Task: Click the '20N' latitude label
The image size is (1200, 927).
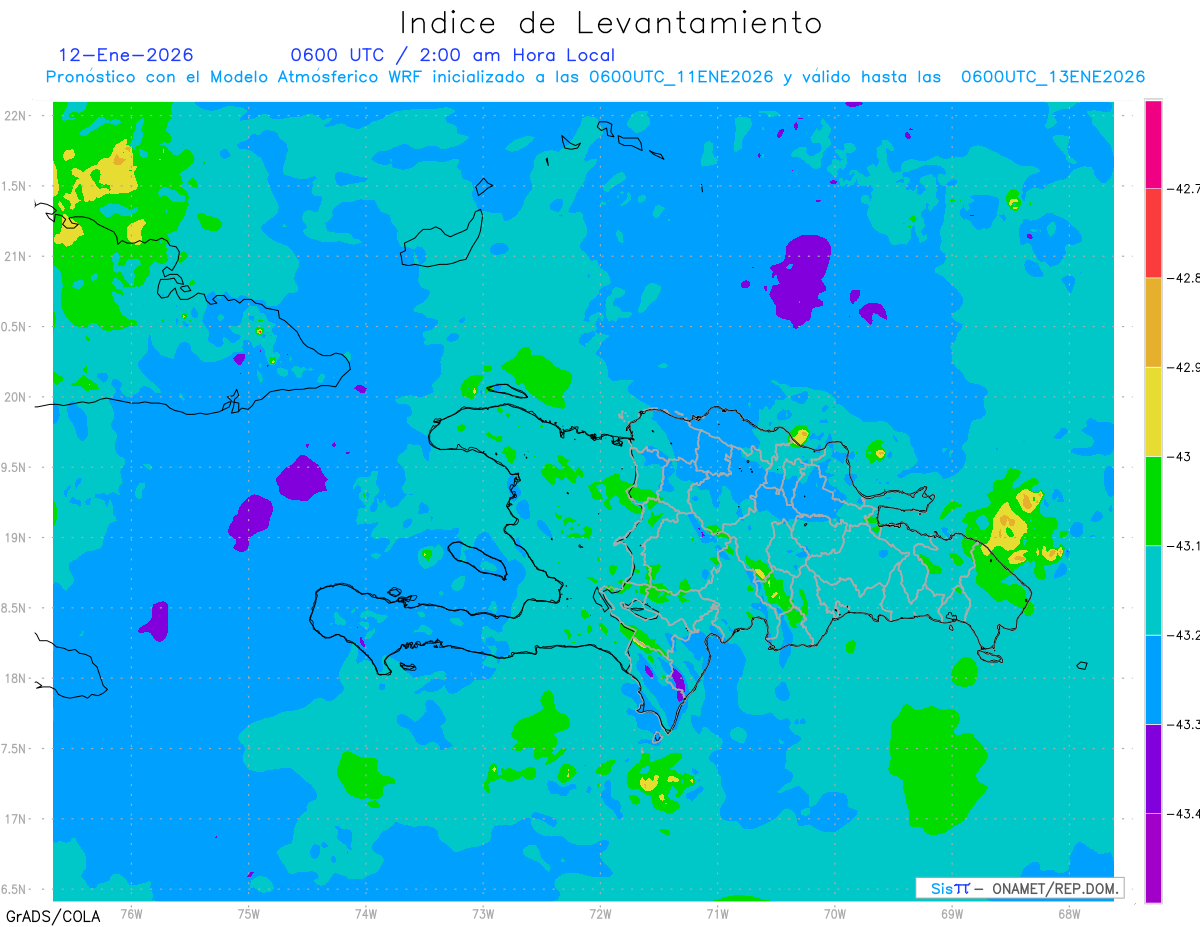Action: point(15,397)
